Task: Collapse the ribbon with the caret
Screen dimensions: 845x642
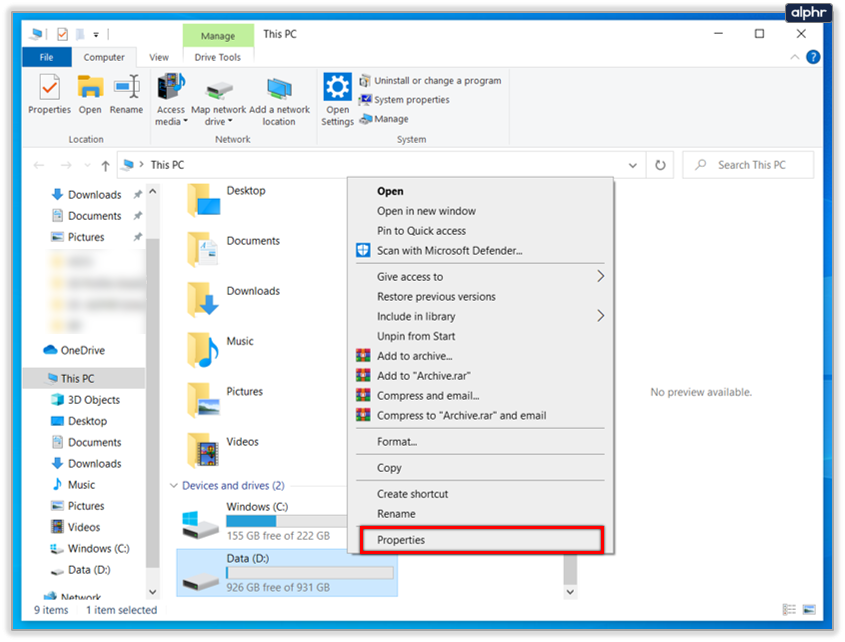Action: coord(794,57)
